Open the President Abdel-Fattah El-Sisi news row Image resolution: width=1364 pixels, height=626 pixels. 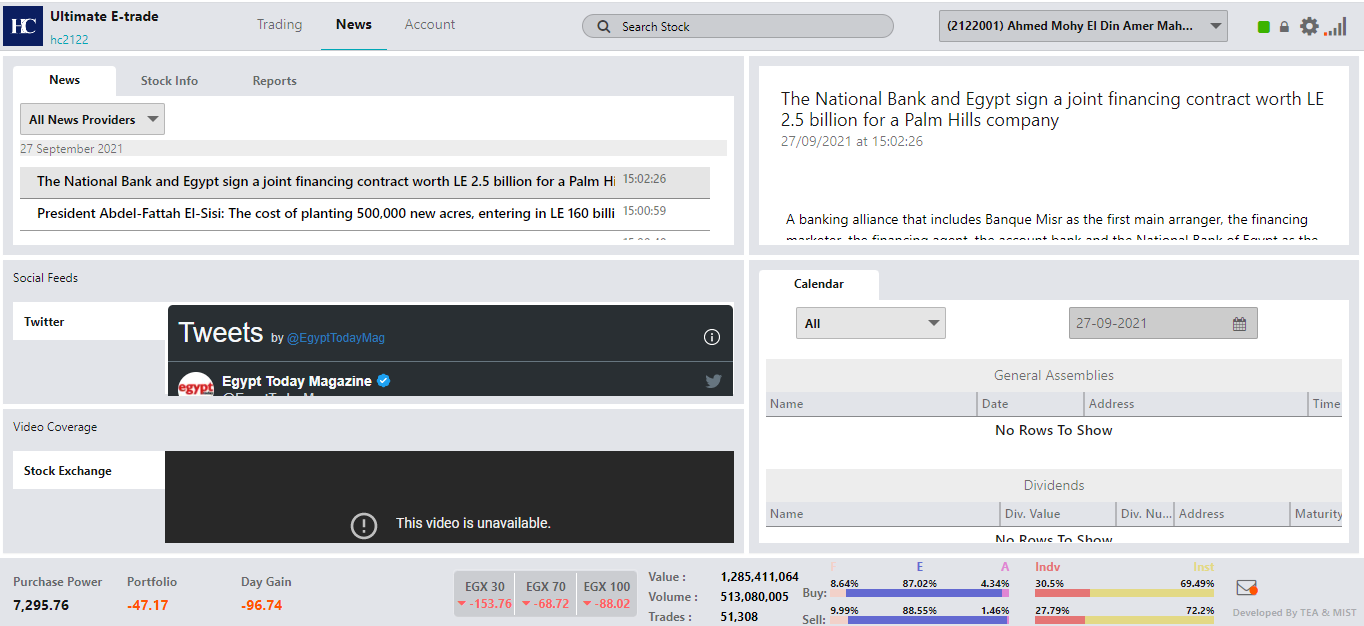(365, 213)
